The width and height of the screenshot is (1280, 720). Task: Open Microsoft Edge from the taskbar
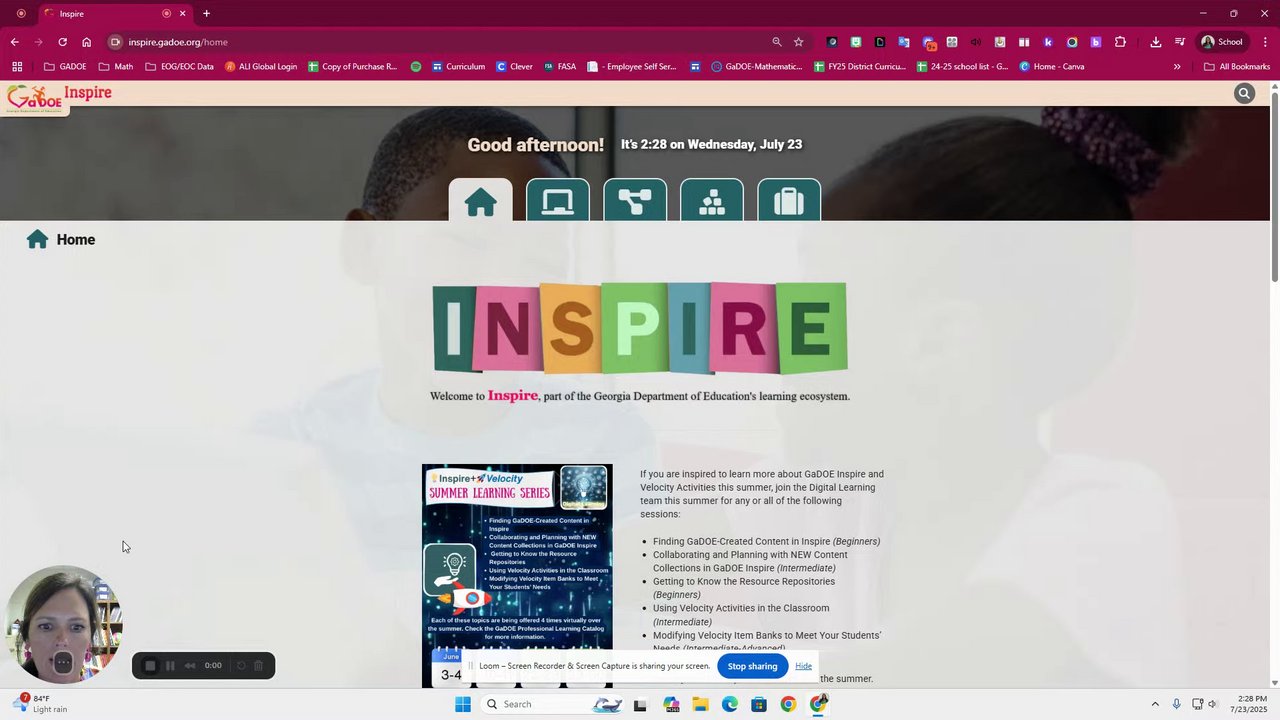point(730,704)
